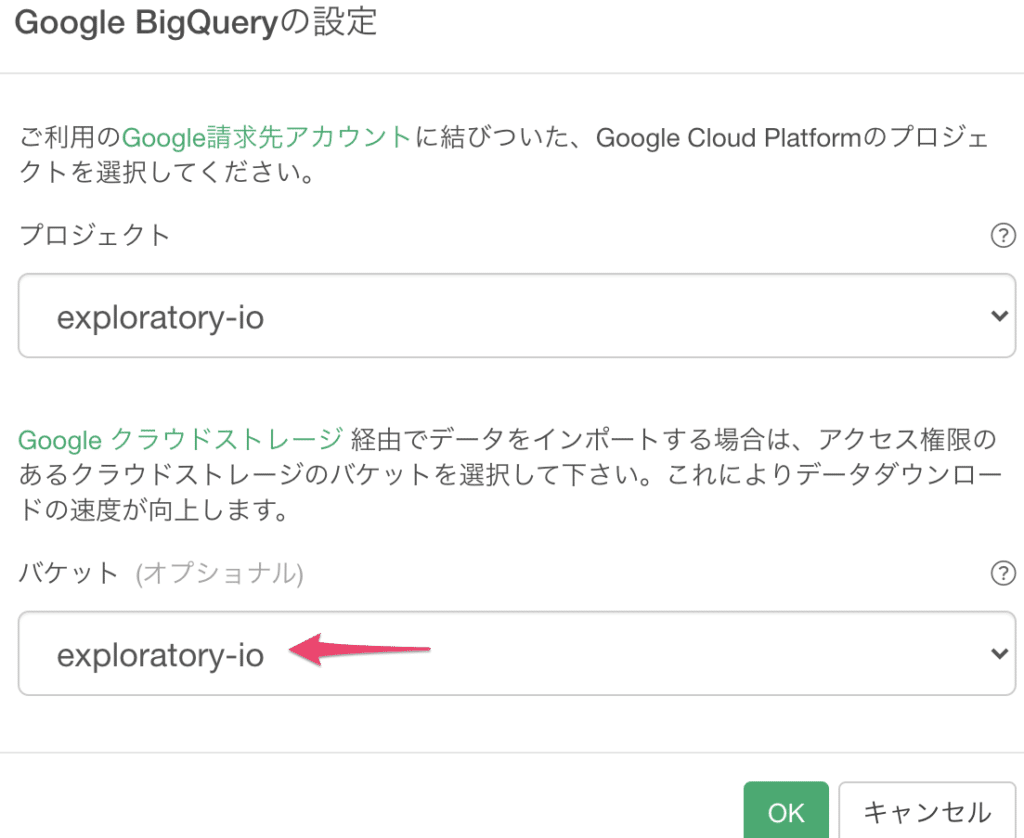Click the red arrow pointing at bucket

click(358, 652)
